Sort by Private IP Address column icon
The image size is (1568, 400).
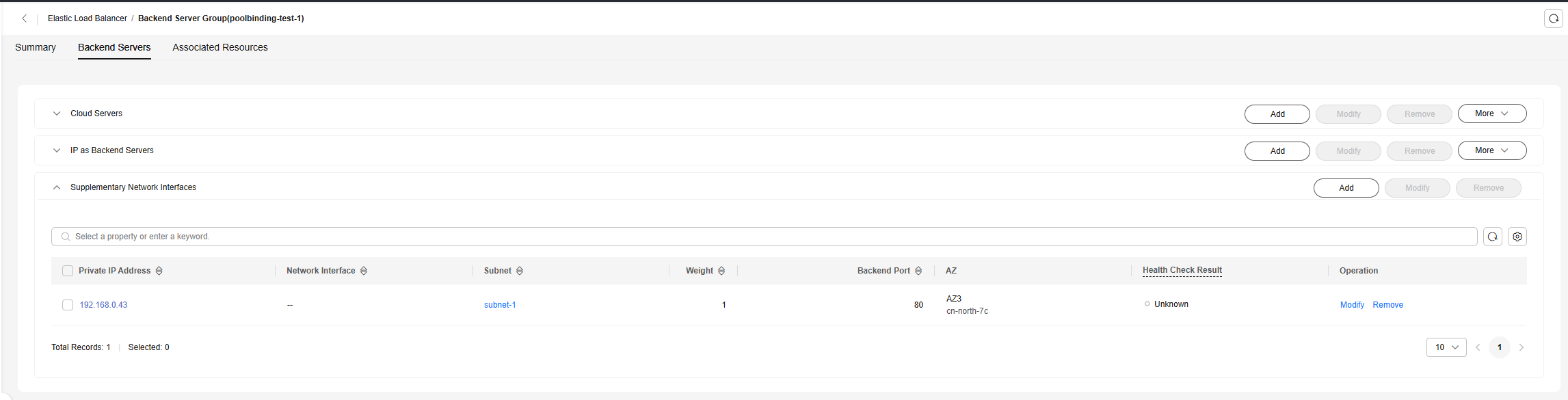click(x=159, y=271)
